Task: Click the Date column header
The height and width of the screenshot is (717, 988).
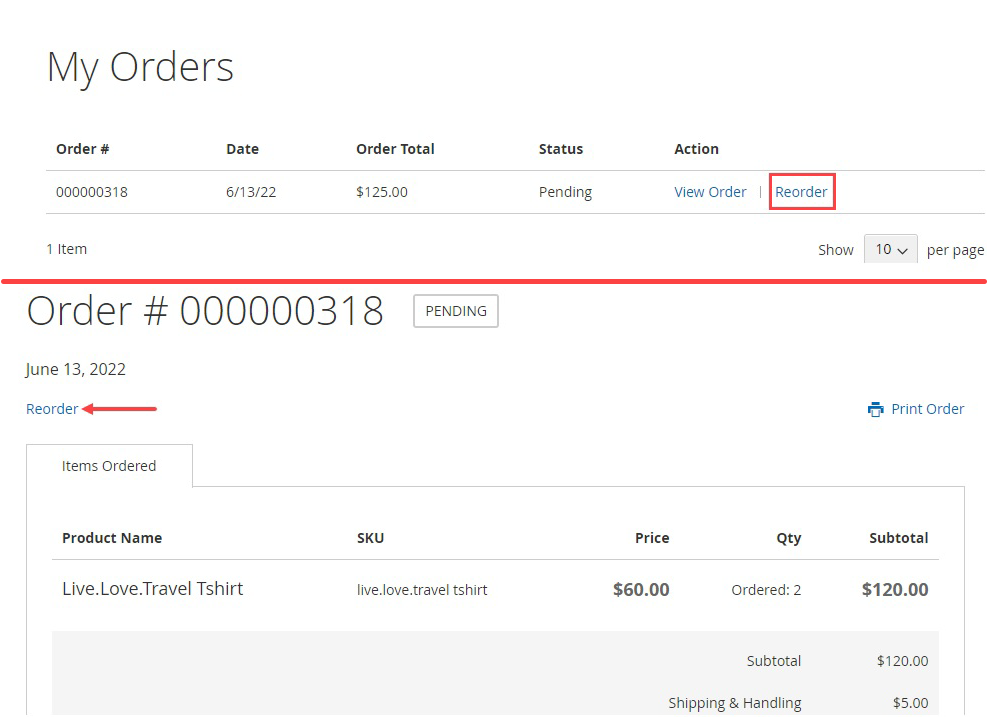Action: [x=242, y=148]
